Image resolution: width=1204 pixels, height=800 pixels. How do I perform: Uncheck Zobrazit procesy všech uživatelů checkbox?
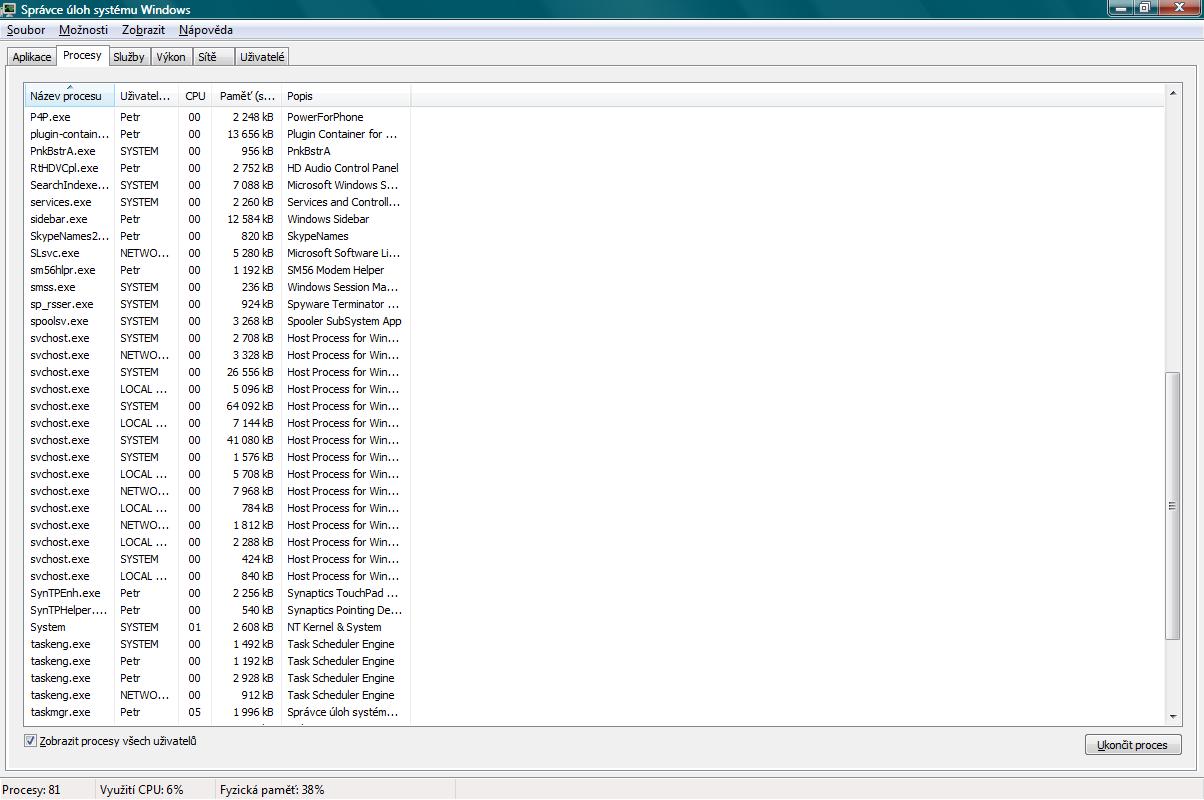pyautogui.click(x=30, y=741)
